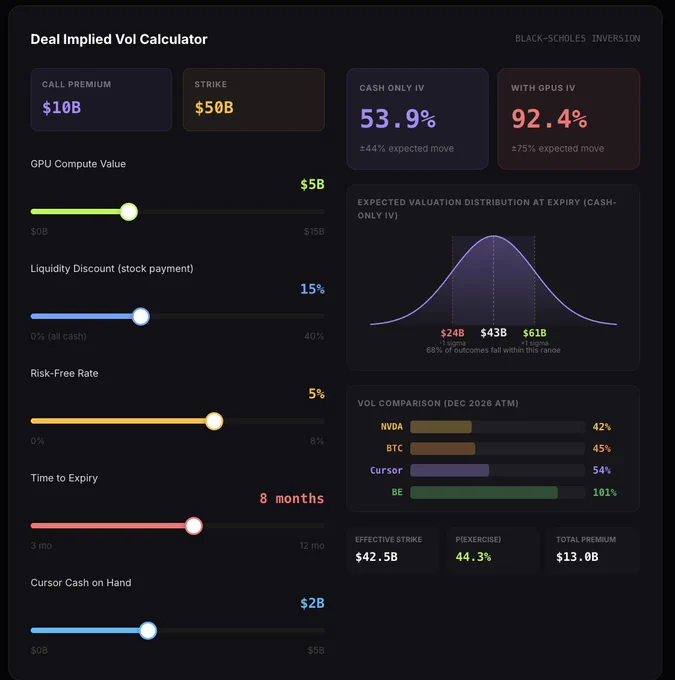The image size is (675, 680).
Task: Click the $24B minus one sigma label
Action: (452, 333)
